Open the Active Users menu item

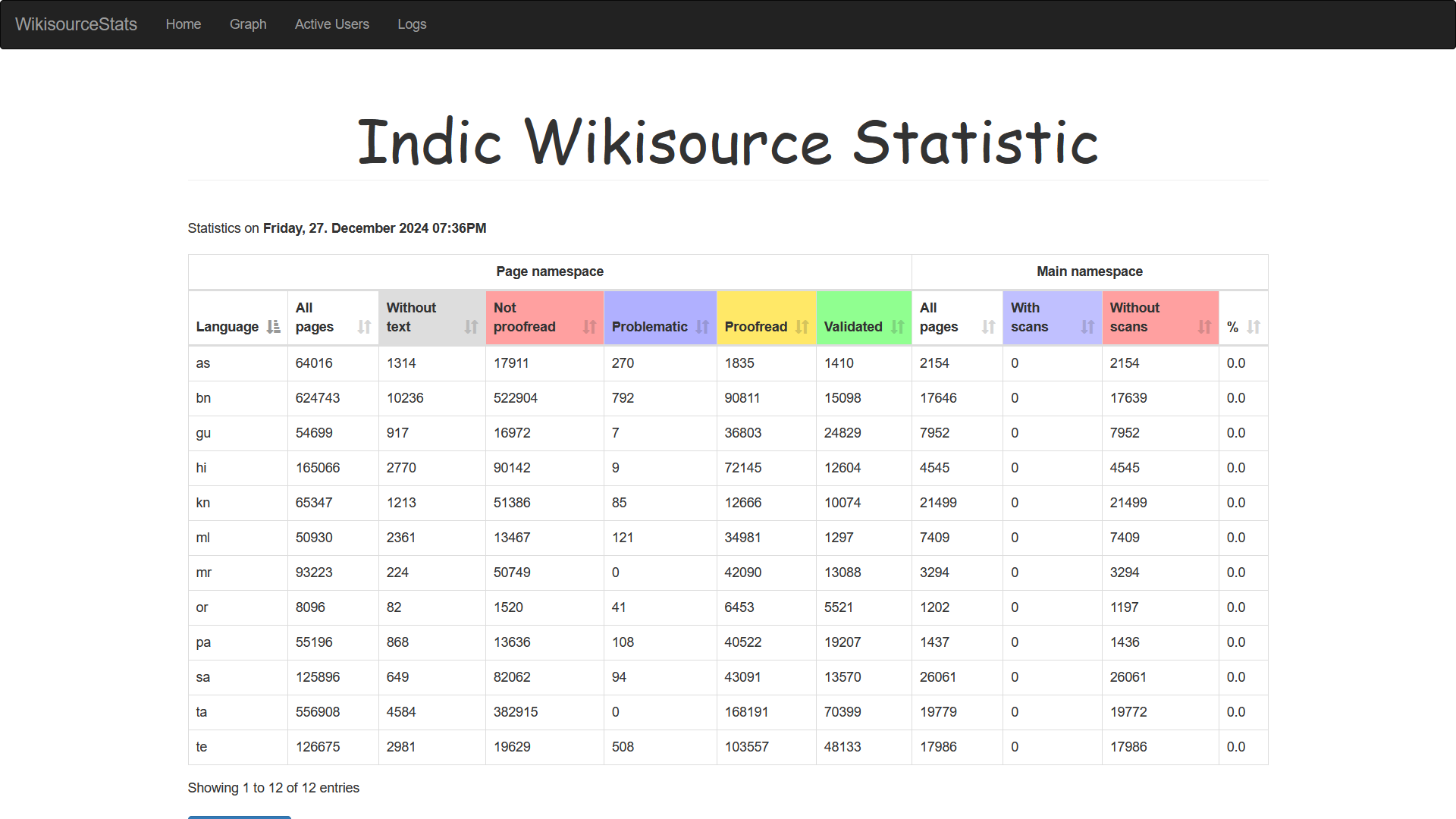click(x=332, y=24)
